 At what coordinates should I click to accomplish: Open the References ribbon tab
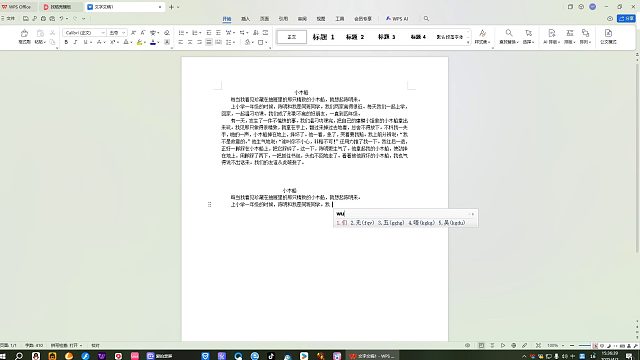(283, 19)
